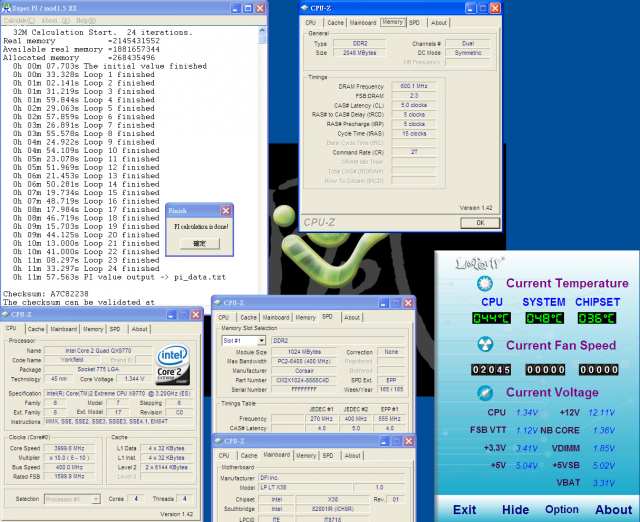Image resolution: width=640 pixels, height=522 pixels.
Task: Click the CPU temperature 044°C display
Action: pos(491,318)
